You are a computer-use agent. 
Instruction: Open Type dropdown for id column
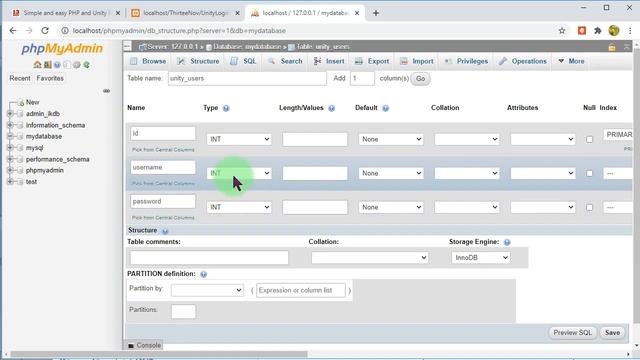tap(239, 139)
